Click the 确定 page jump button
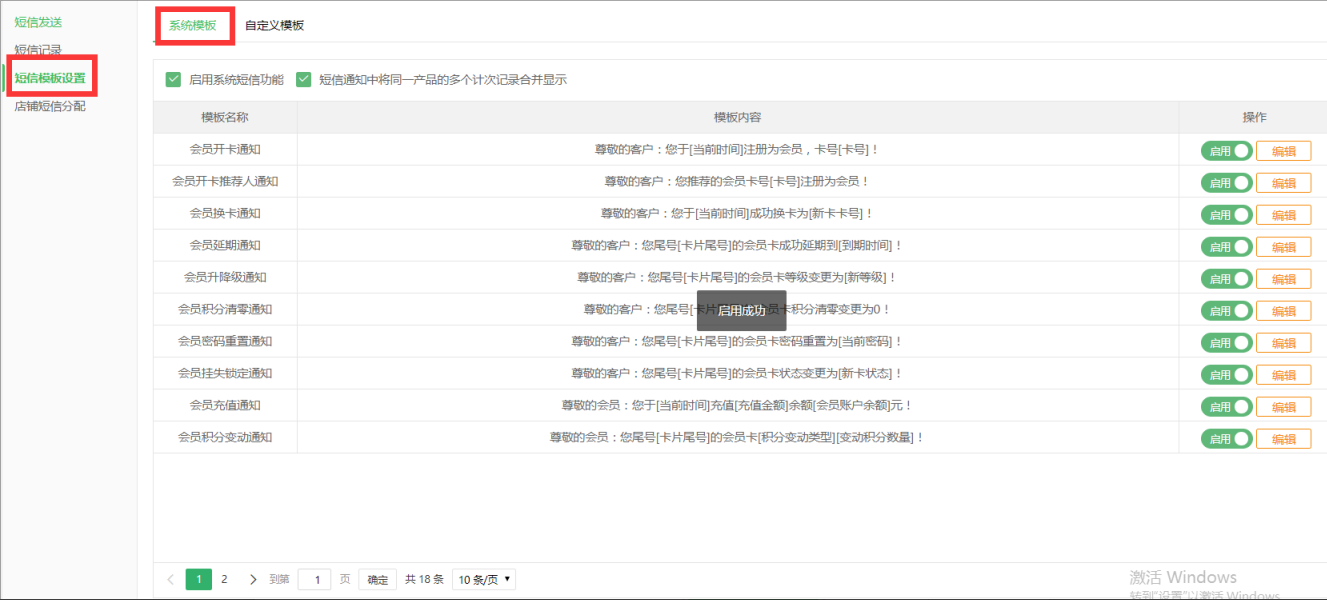The width and height of the screenshot is (1327, 600). pos(377,578)
